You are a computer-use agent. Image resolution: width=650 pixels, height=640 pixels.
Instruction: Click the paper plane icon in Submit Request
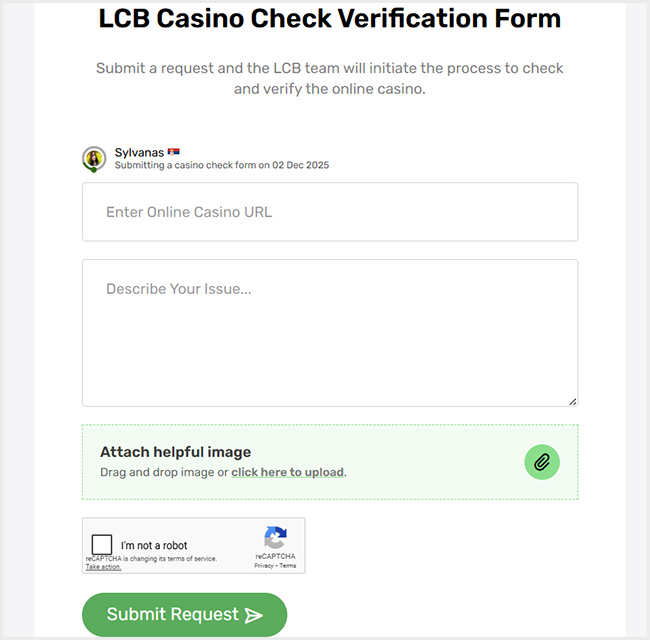254,615
